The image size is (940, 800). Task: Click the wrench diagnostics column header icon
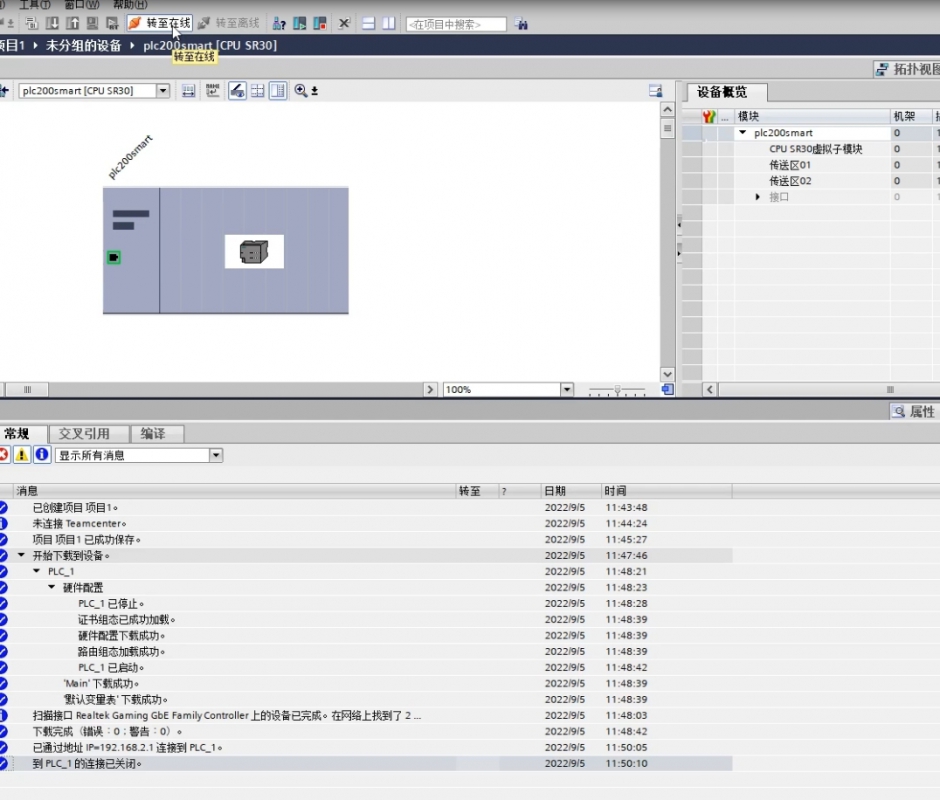coord(709,116)
